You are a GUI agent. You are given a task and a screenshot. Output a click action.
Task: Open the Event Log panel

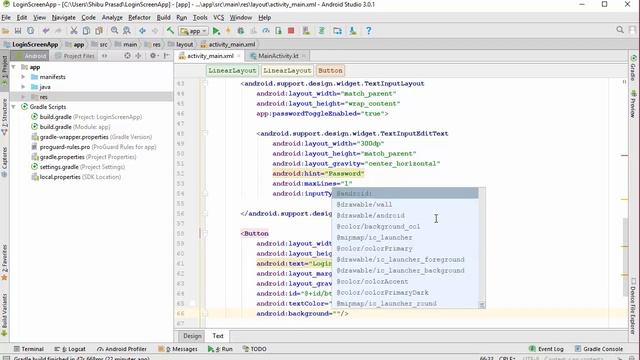tap(546, 349)
